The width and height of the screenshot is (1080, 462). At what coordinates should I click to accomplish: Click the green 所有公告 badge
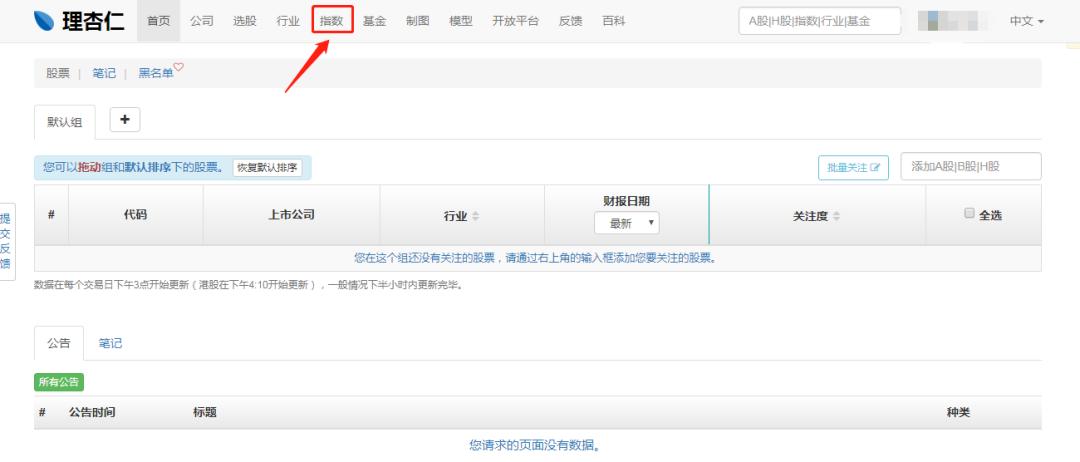pyautogui.click(x=59, y=382)
